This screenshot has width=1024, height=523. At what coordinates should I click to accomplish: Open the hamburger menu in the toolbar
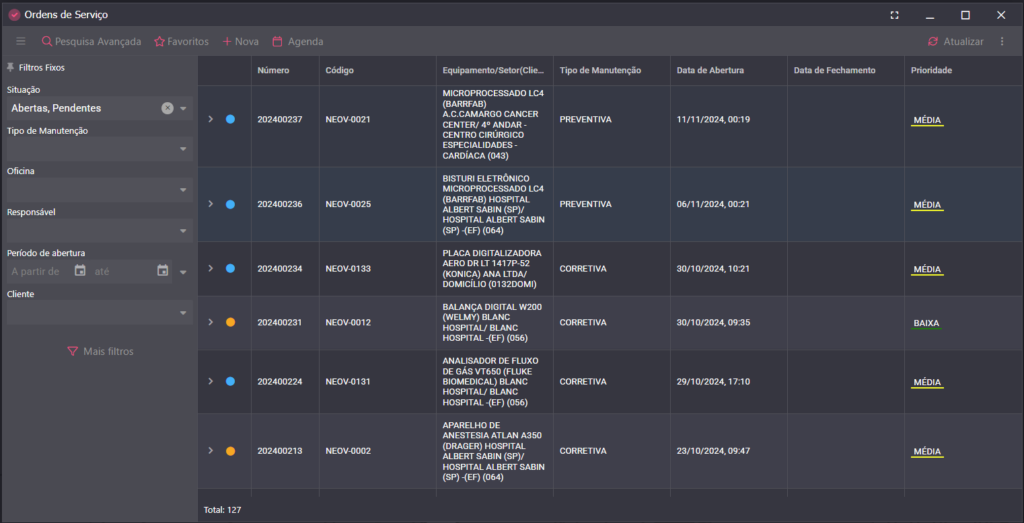pos(21,42)
